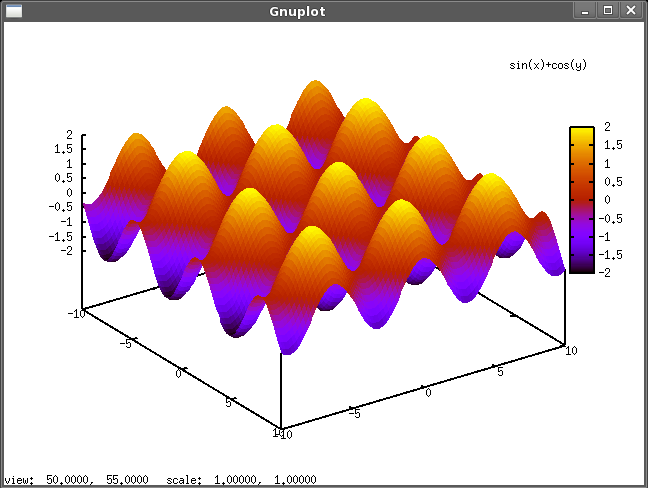The height and width of the screenshot is (488, 648).
Task: Click z-axis tick label -0.5
Action: (60, 207)
